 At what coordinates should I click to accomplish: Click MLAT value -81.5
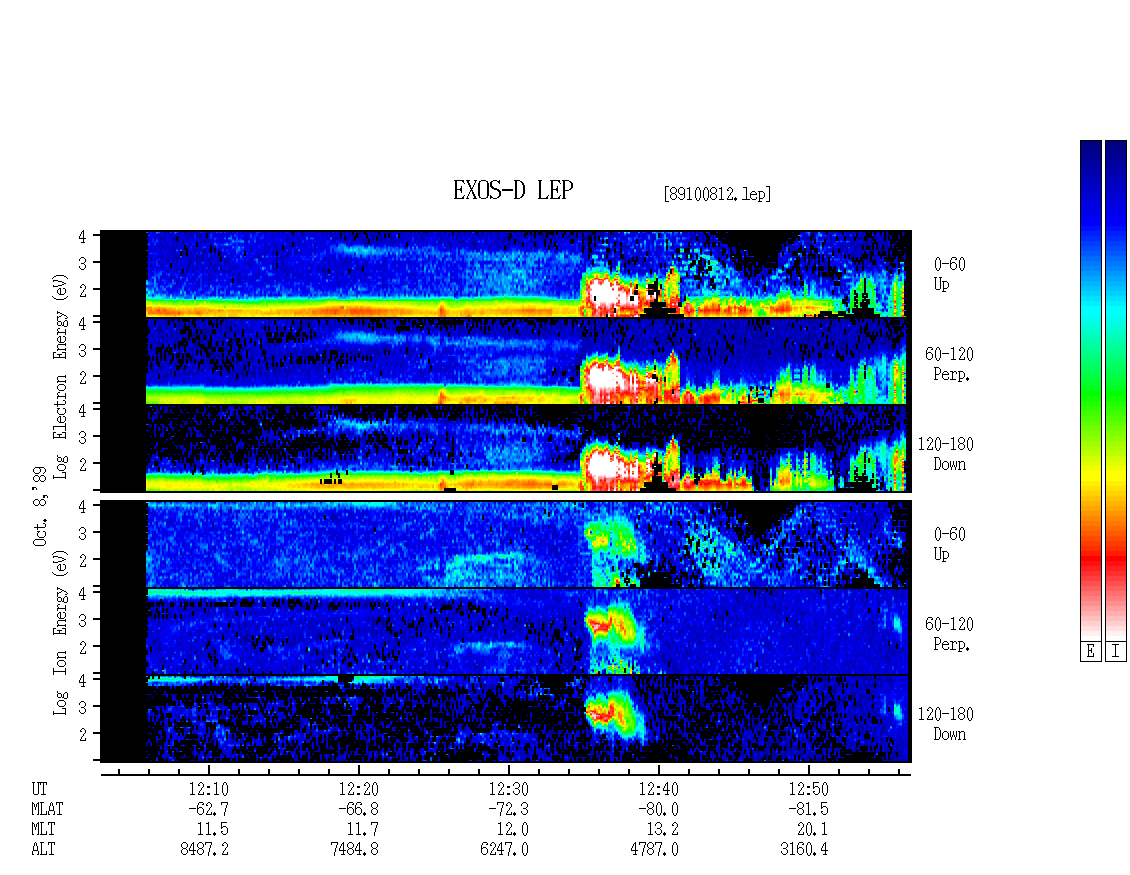[809, 809]
